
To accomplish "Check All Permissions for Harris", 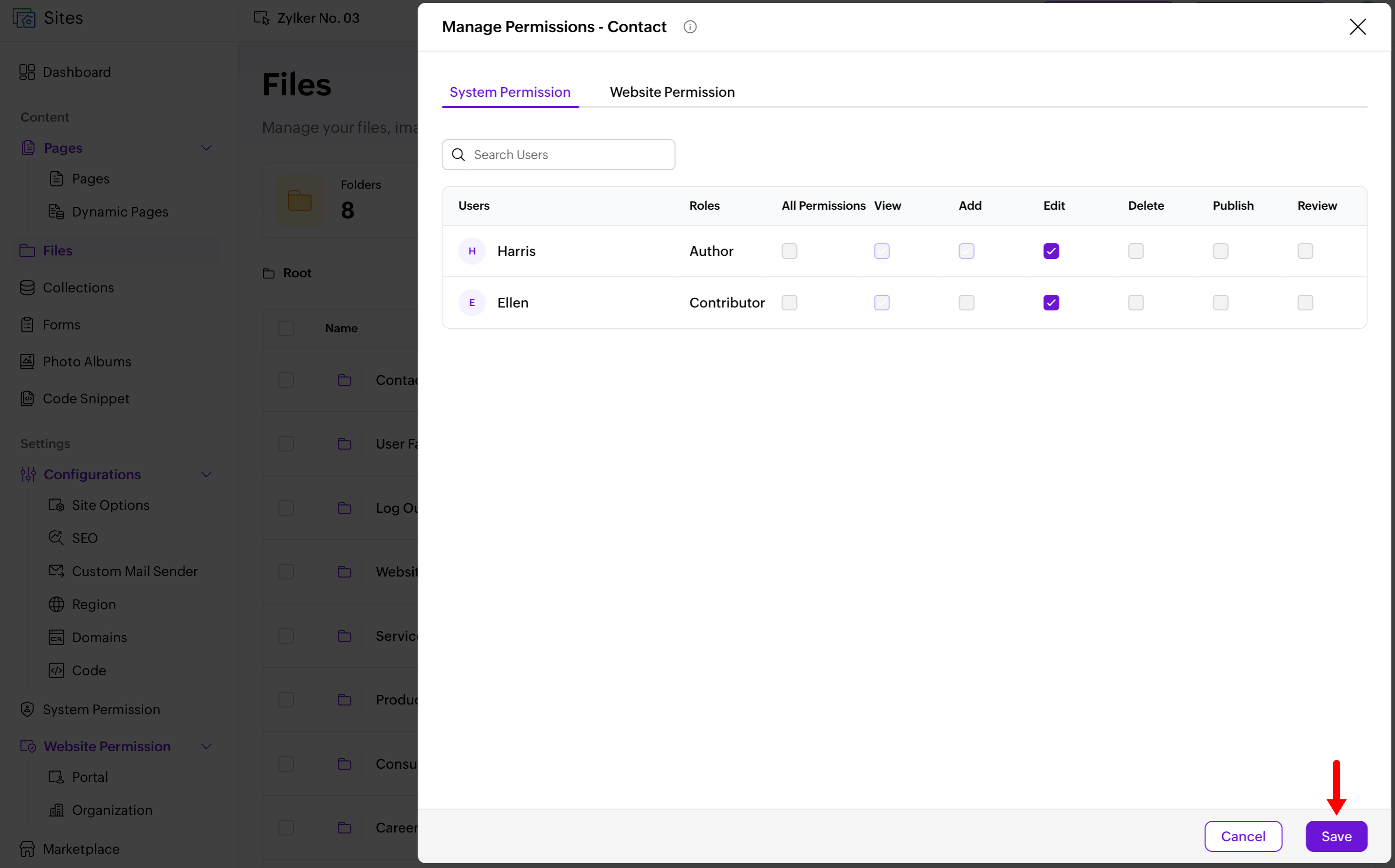I will point(789,251).
